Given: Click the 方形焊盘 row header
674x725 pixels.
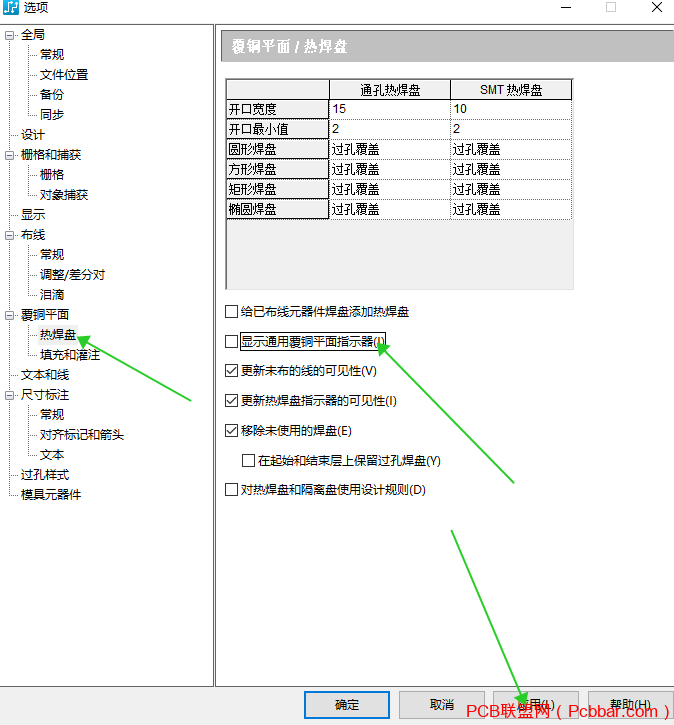Looking at the screenshot, I should (x=277, y=169).
